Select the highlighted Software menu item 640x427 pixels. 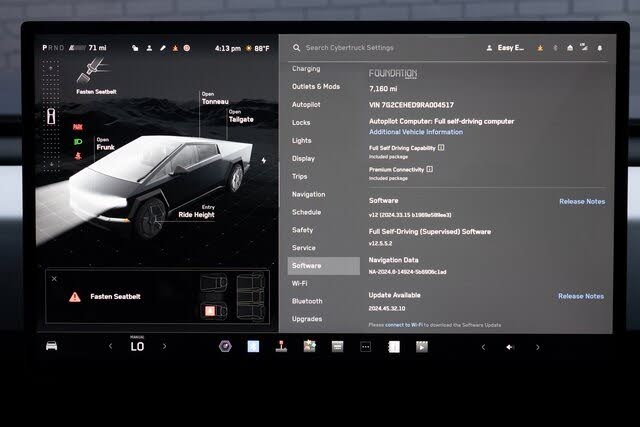(x=324, y=266)
